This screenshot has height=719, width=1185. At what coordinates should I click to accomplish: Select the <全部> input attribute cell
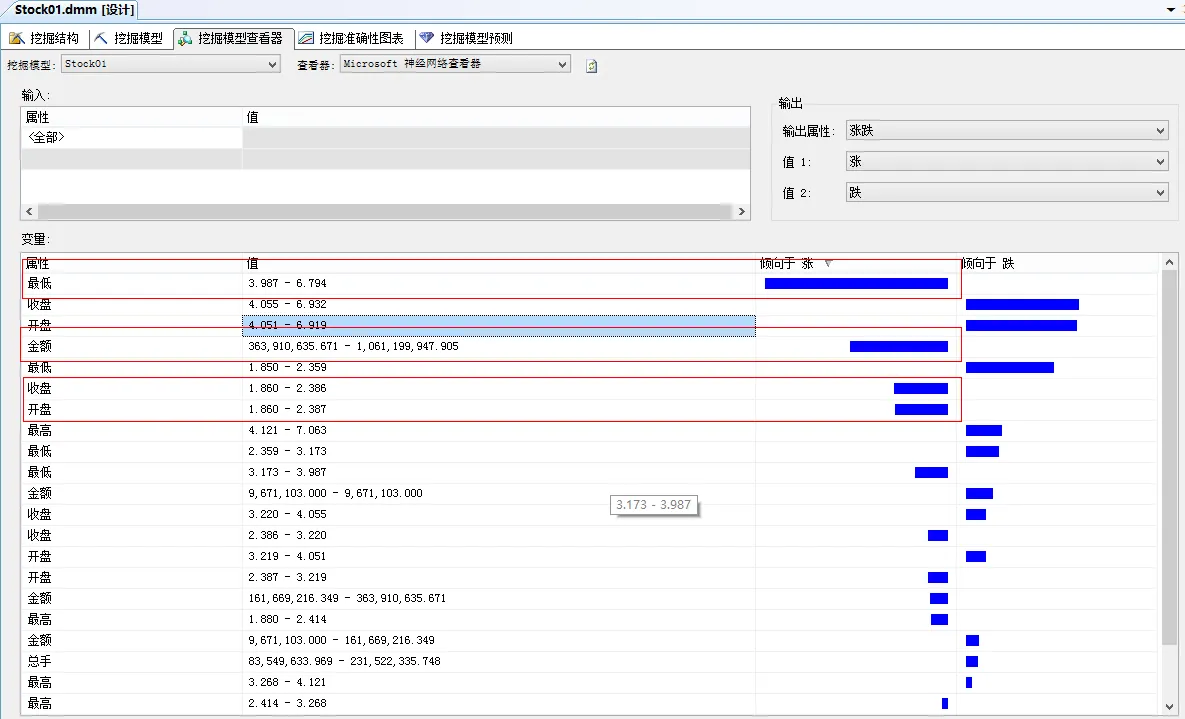(x=46, y=138)
